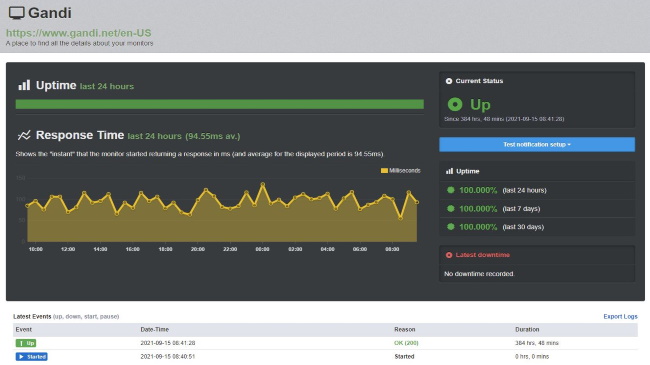Click the monitor icon beside Gandi title
Image resolution: width=650 pixels, height=365 pixels.
pyautogui.click(x=17, y=13)
